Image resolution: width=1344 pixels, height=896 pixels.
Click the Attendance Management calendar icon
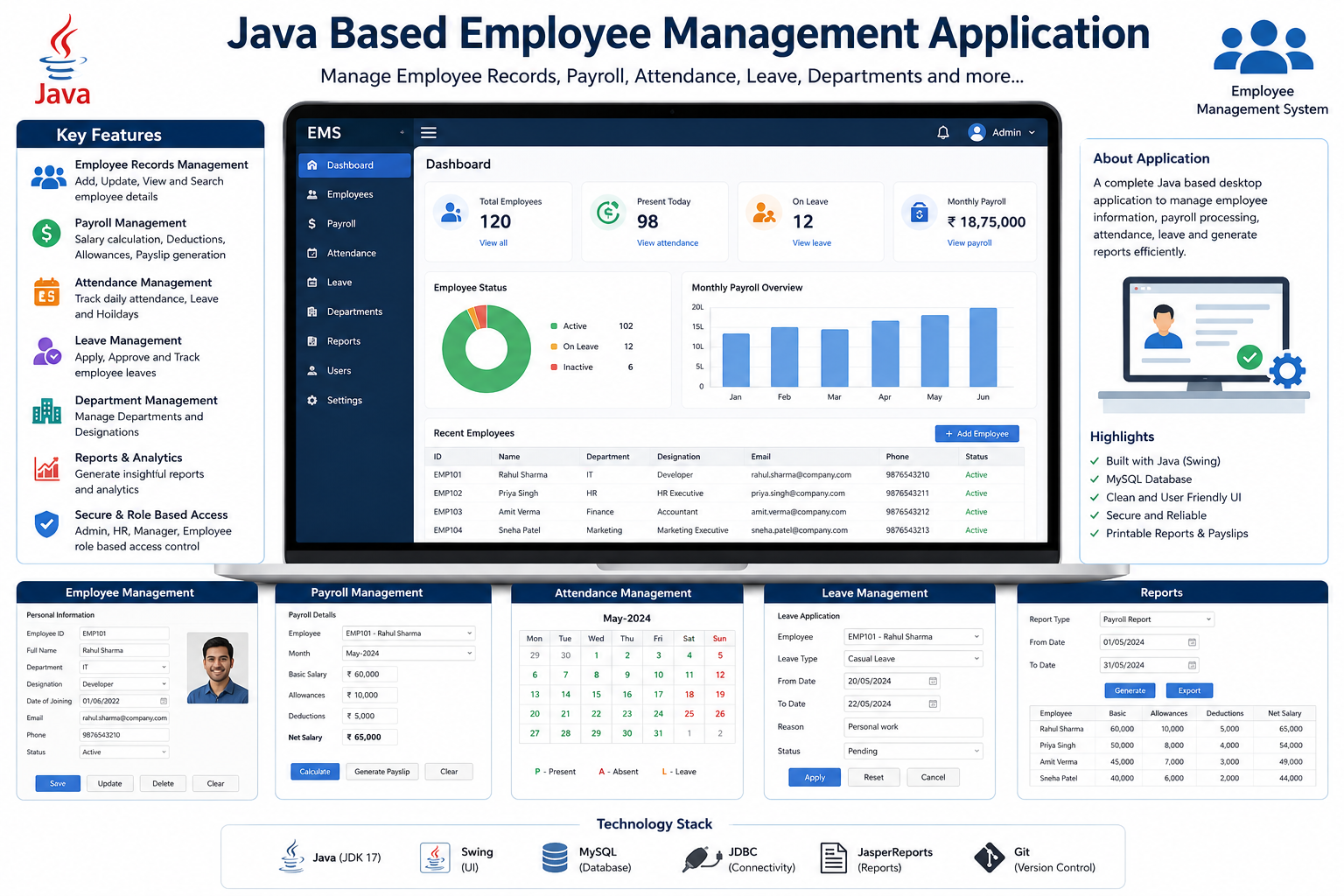(x=46, y=292)
